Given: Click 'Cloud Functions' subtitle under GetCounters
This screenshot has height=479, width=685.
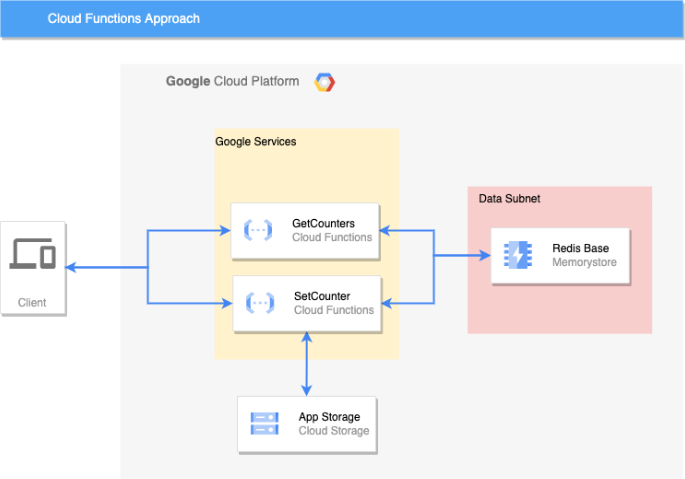Looking at the screenshot, I should point(332,237).
